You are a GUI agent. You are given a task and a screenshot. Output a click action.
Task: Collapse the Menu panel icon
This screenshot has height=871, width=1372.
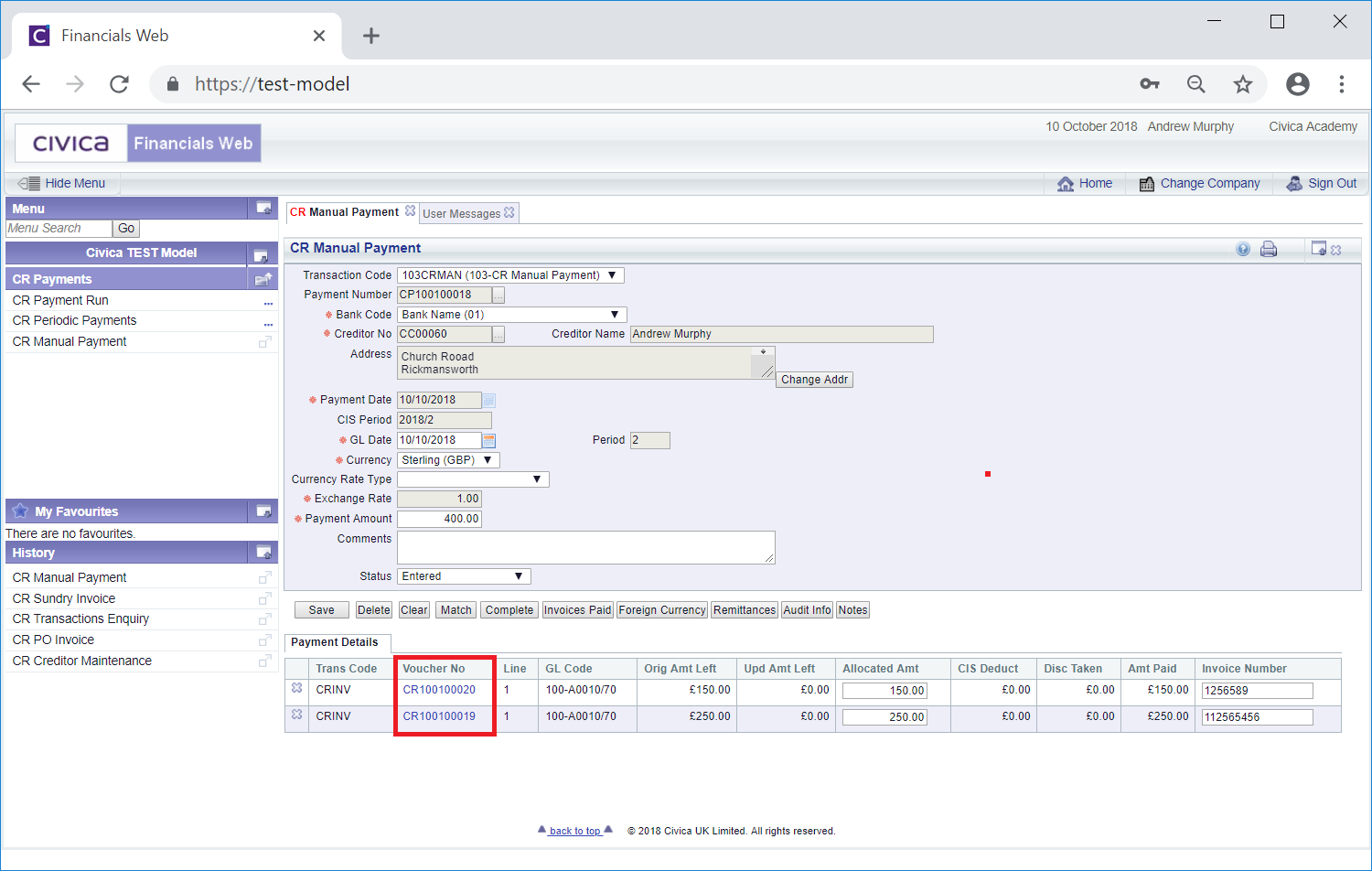[263, 209]
